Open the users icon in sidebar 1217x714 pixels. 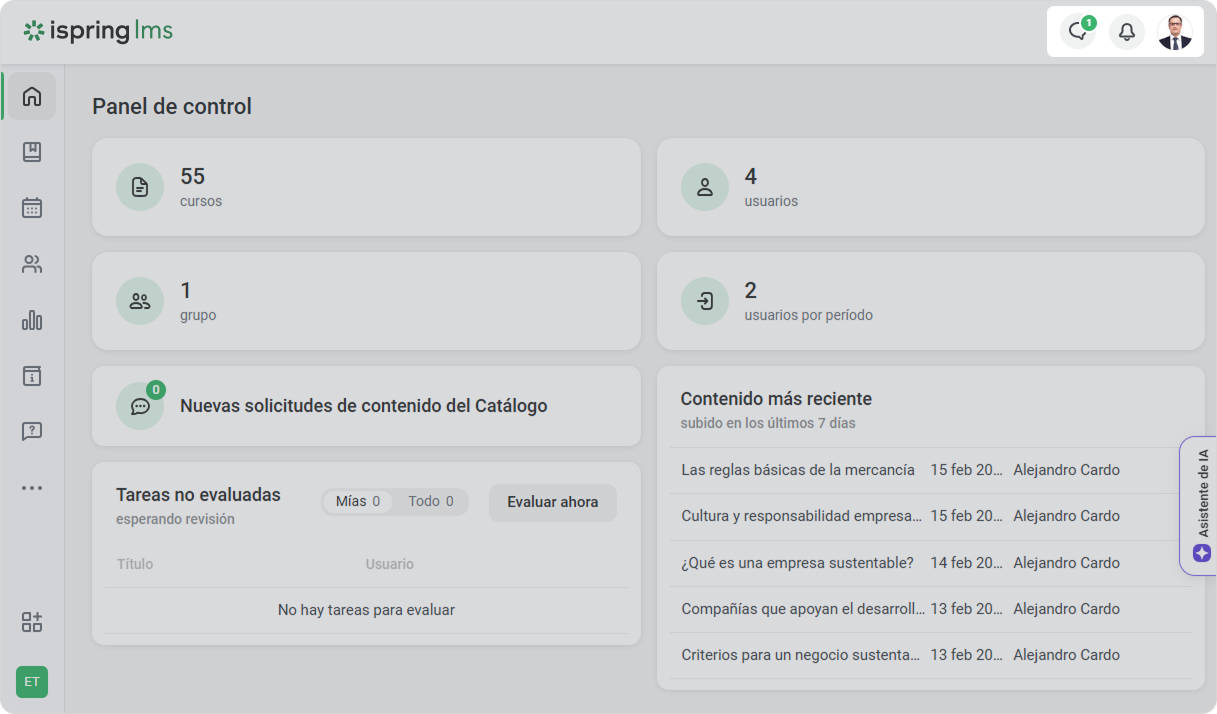pyautogui.click(x=32, y=264)
